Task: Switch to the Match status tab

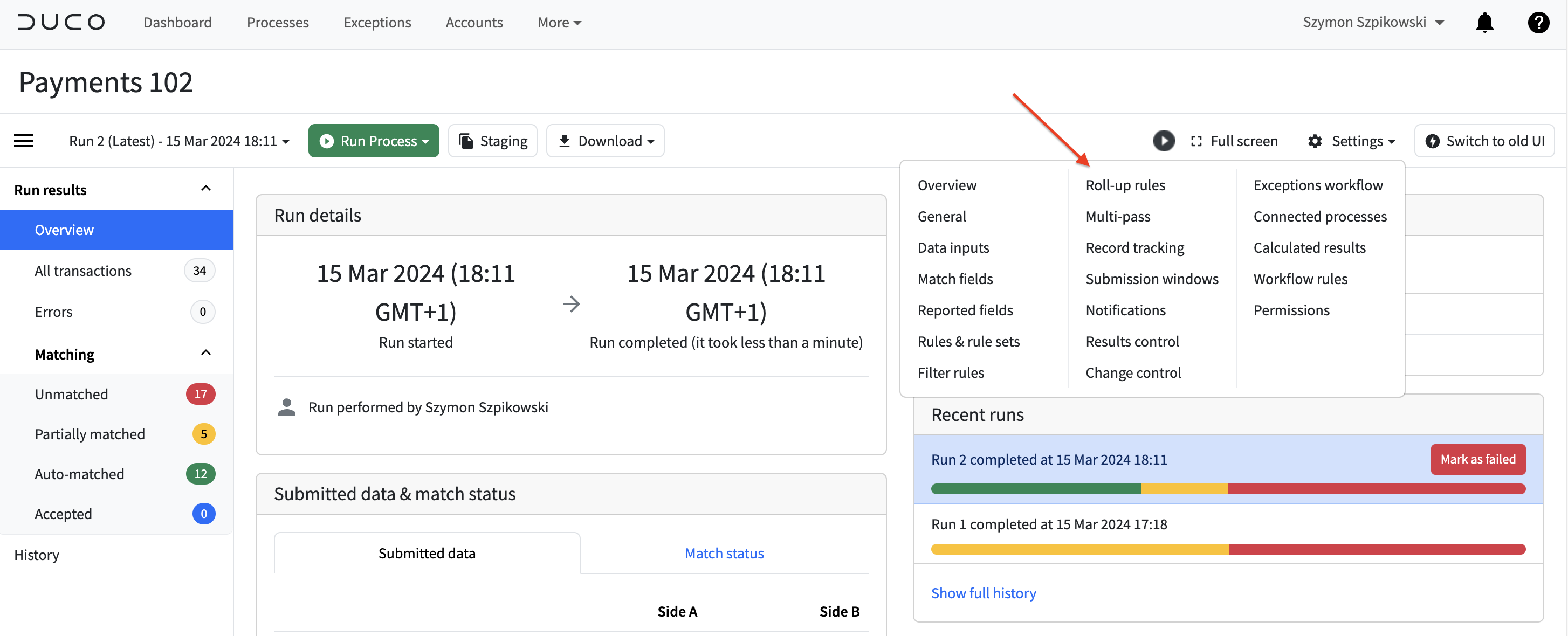Action: (724, 553)
